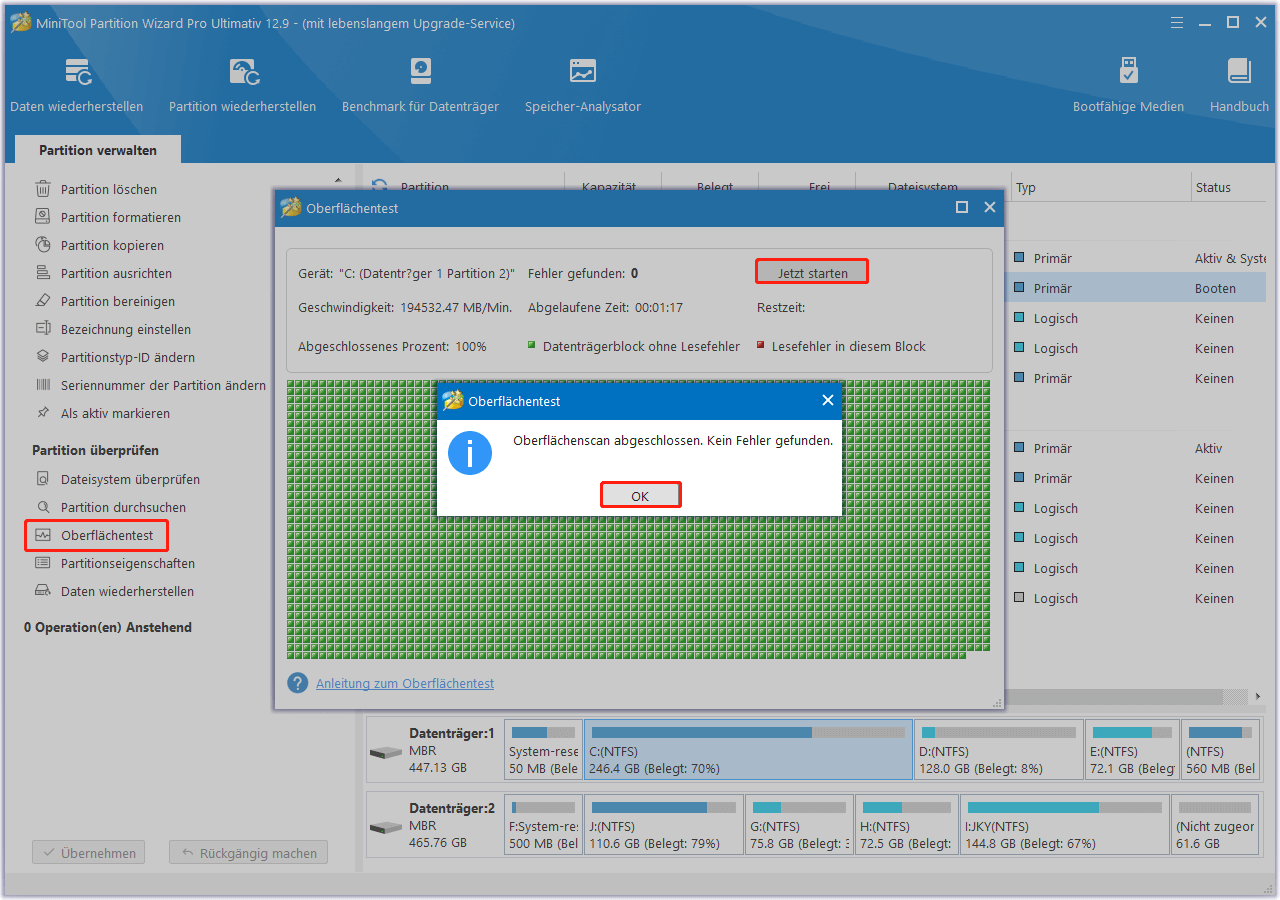Click the Datenträger:2 disk icon
1280x900 pixels.
385,828
